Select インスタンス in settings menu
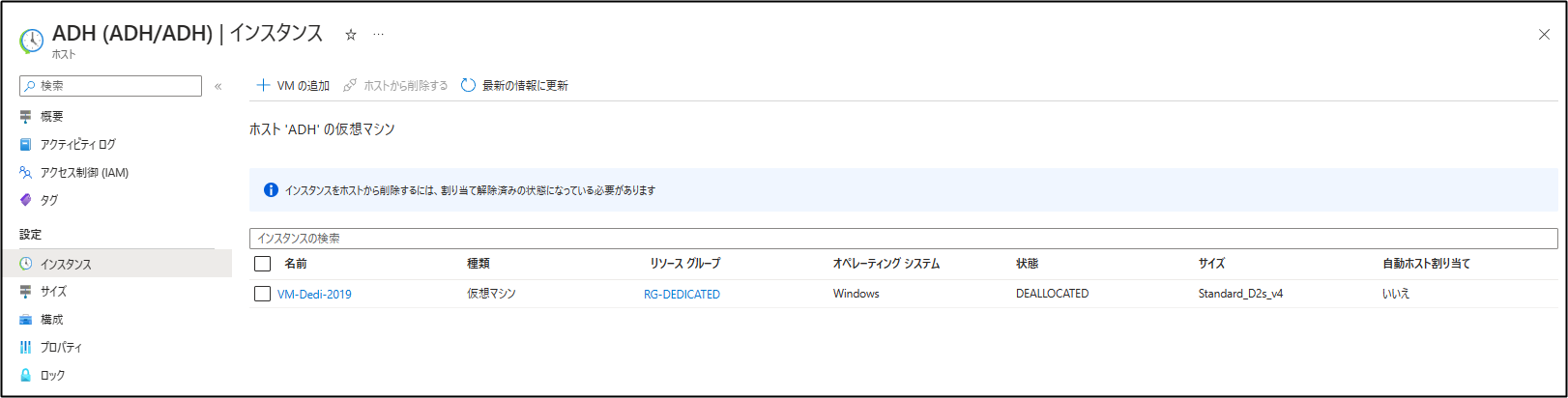This screenshot has height=398, width=1568. tap(116, 264)
